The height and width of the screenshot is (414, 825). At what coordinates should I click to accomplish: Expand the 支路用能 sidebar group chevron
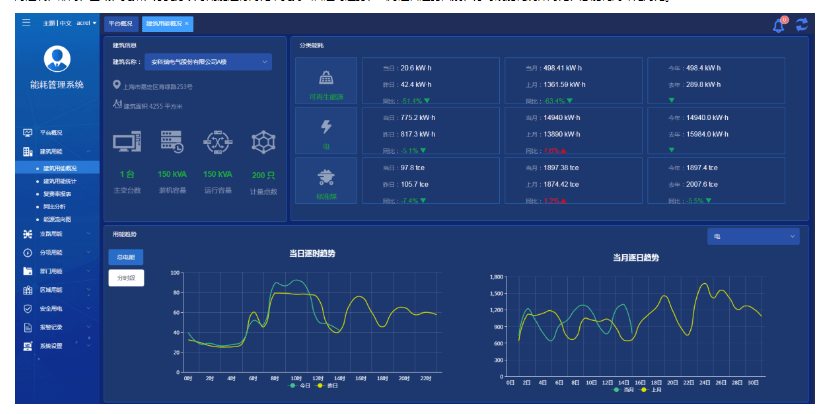(x=88, y=234)
